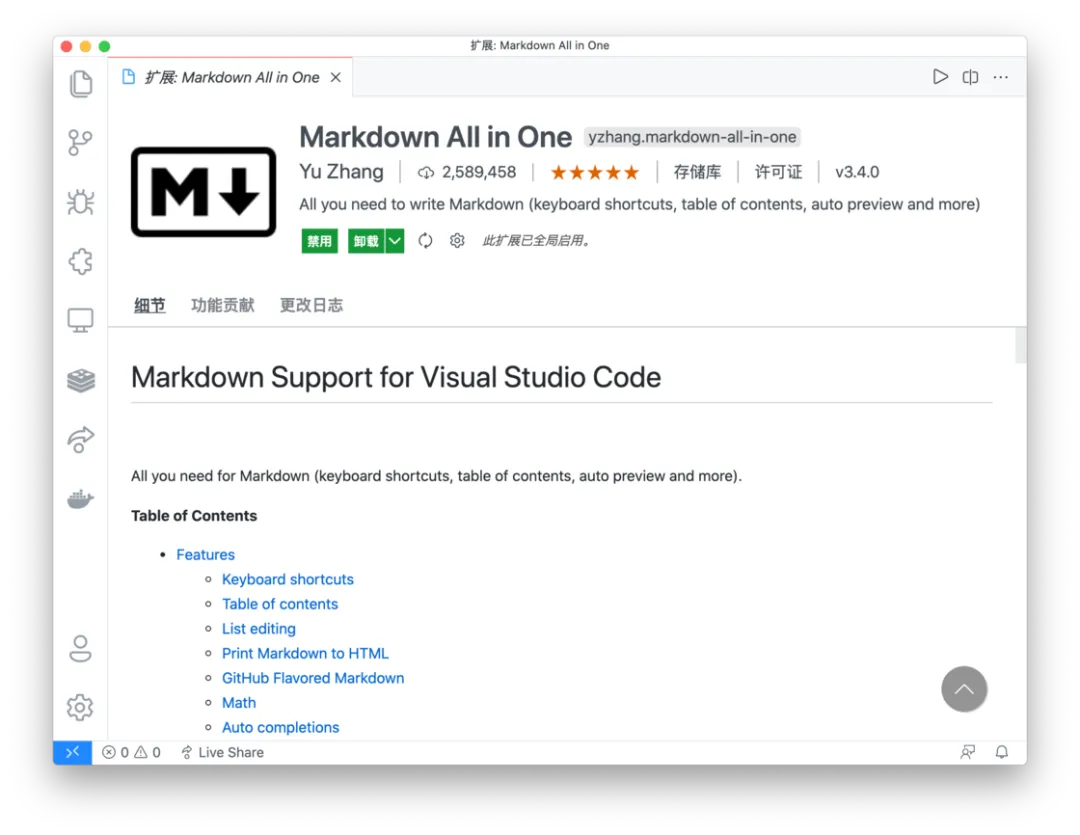Click the vertical scrollbar thumb
The width and height of the screenshot is (1080, 835).
coord(1021,345)
